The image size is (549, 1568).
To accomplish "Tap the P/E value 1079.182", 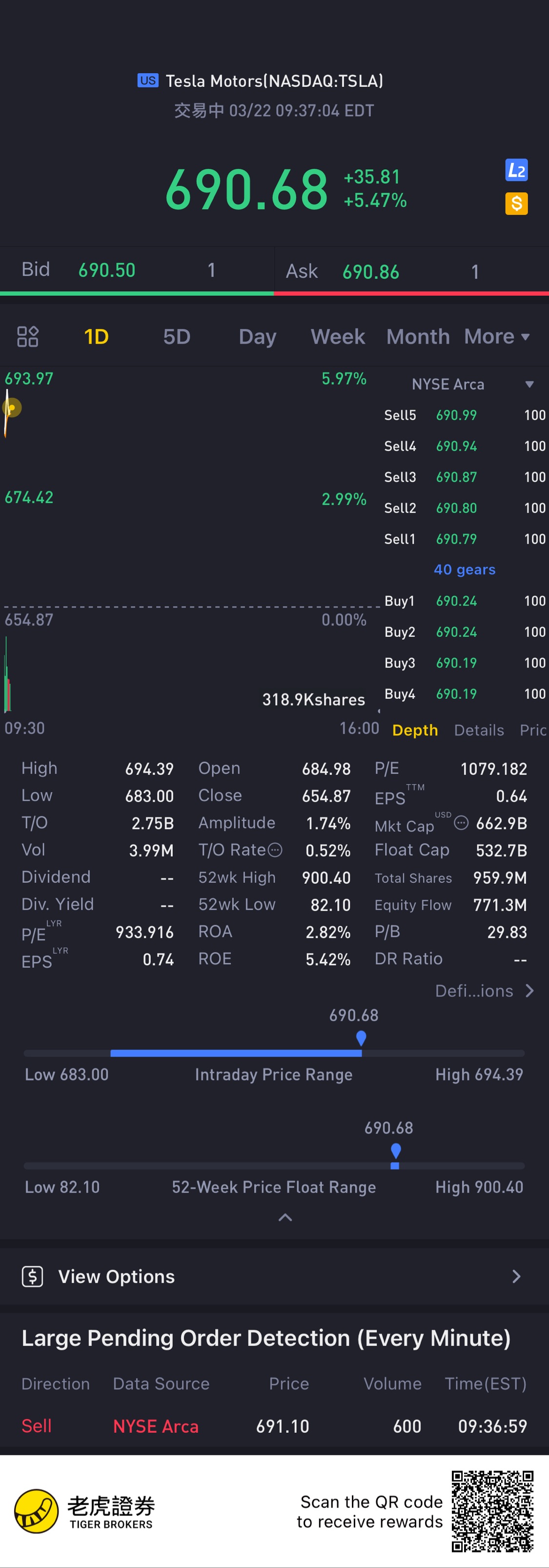I will tap(494, 769).
